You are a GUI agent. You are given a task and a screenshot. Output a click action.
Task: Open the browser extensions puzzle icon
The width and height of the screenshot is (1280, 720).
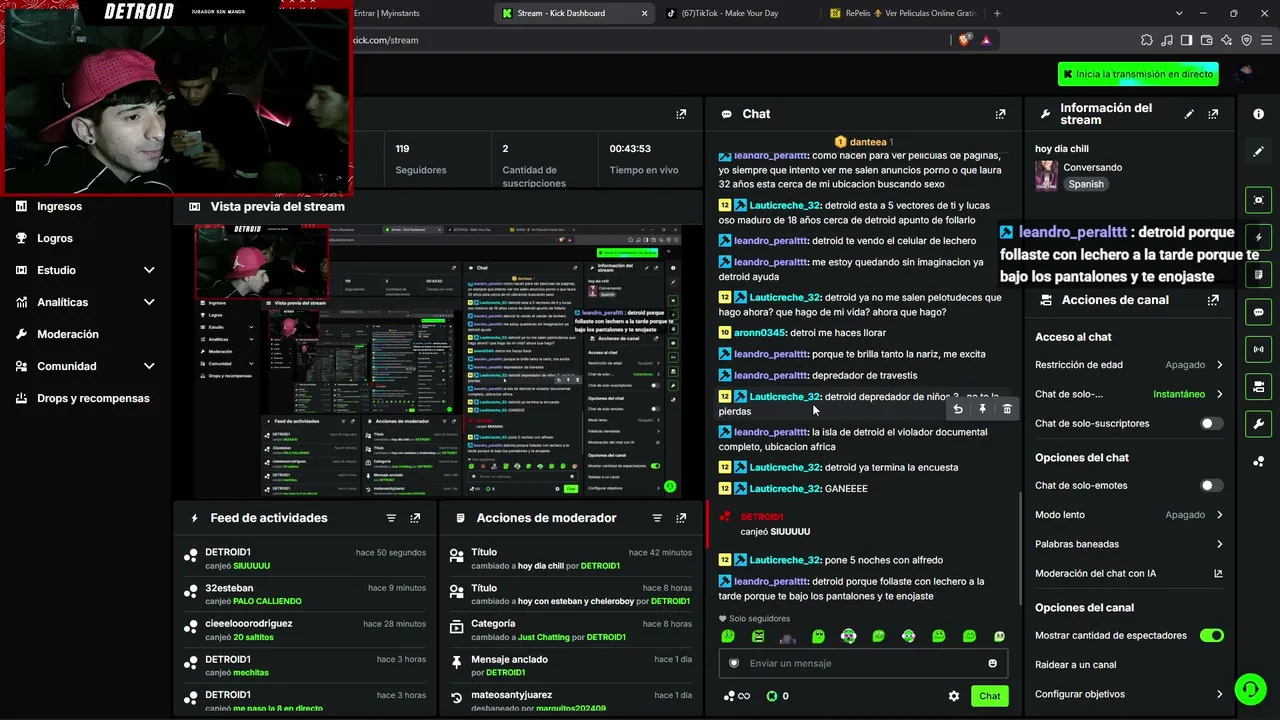pyautogui.click(x=1146, y=40)
